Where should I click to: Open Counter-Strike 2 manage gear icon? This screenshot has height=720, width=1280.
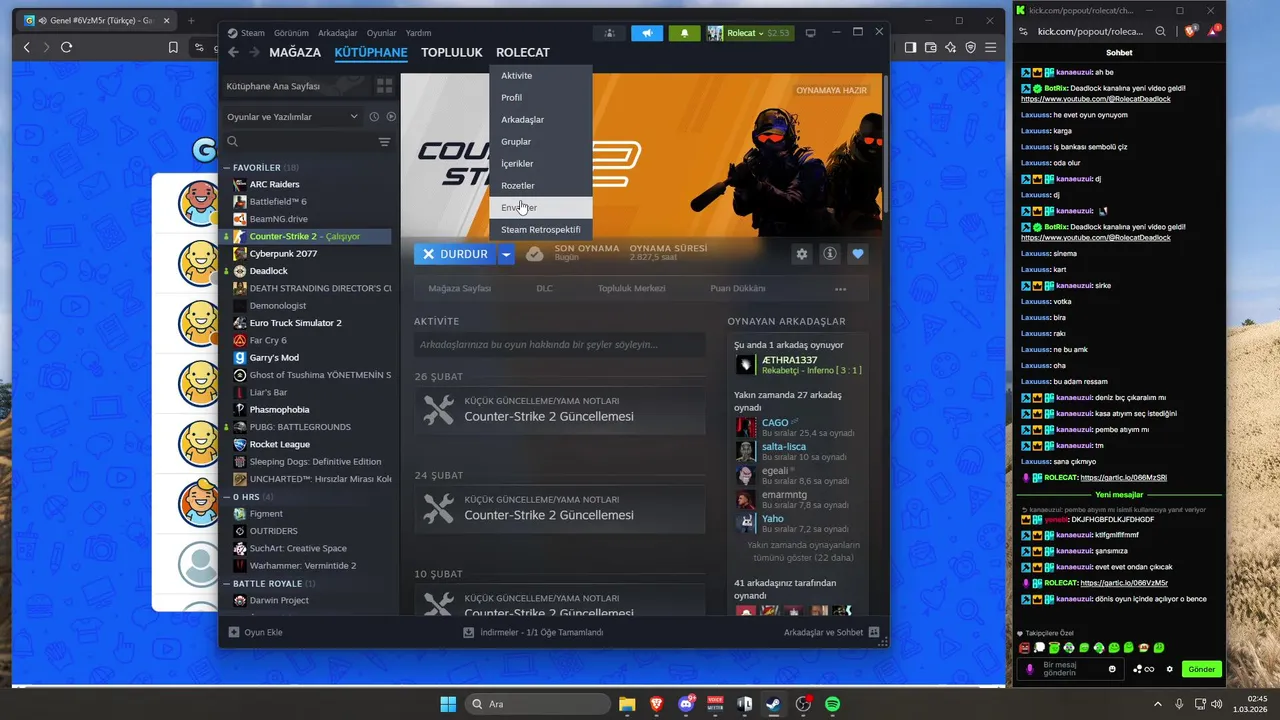[x=801, y=254]
